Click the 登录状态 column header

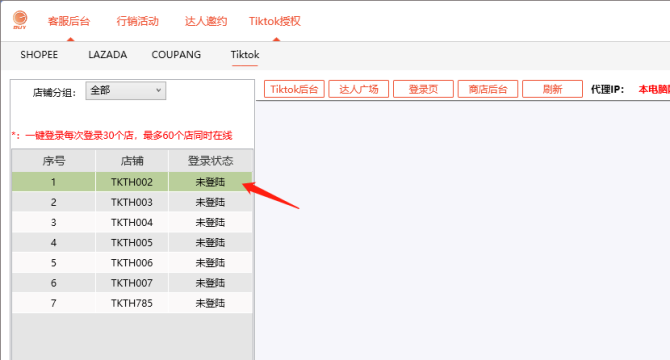[210, 161]
